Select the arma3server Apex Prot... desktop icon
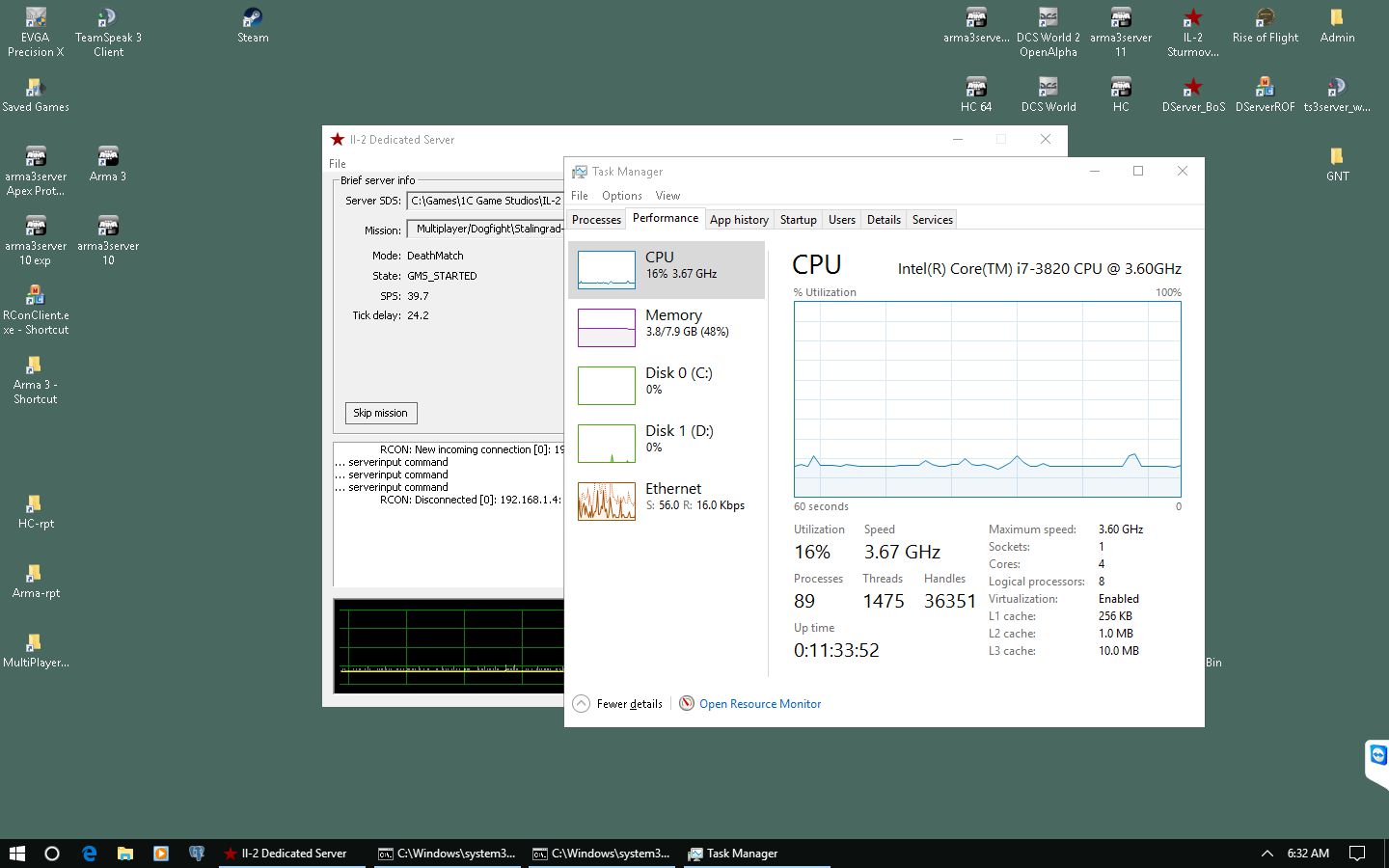The width and height of the screenshot is (1389, 868). [x=36, y=171]
